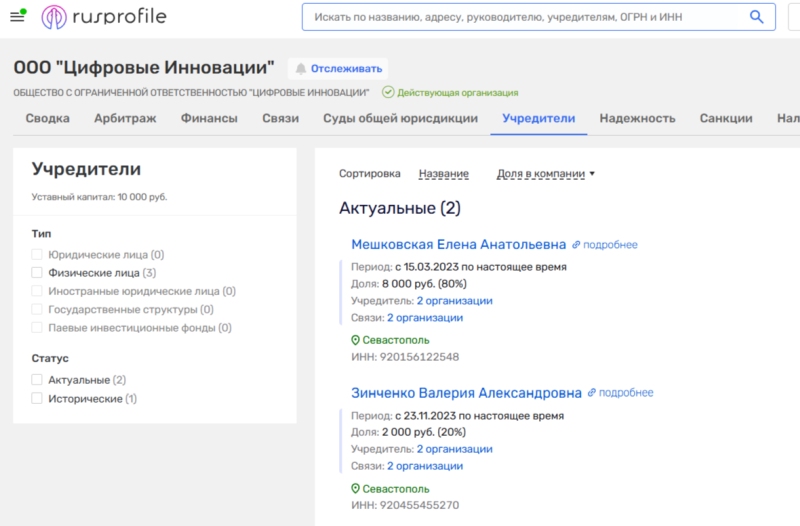The height and width of the screenshot is (526, 800).
Task: Enable the Актуальные status checkbox
Action: (x=37, y=380)
